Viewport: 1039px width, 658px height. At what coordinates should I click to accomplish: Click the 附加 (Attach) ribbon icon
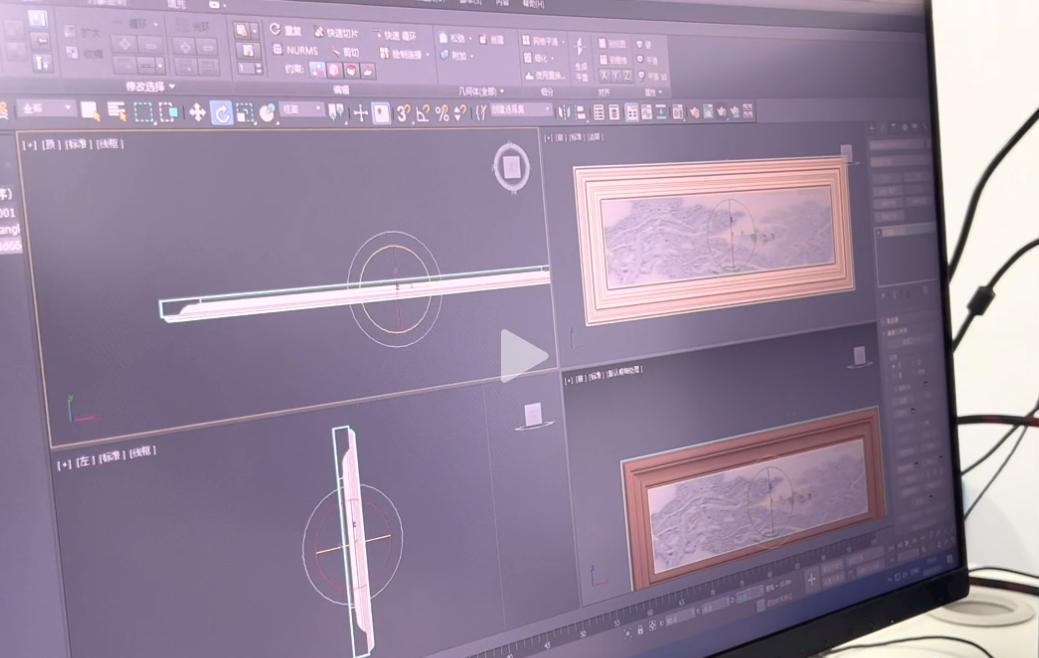[443, 56]
